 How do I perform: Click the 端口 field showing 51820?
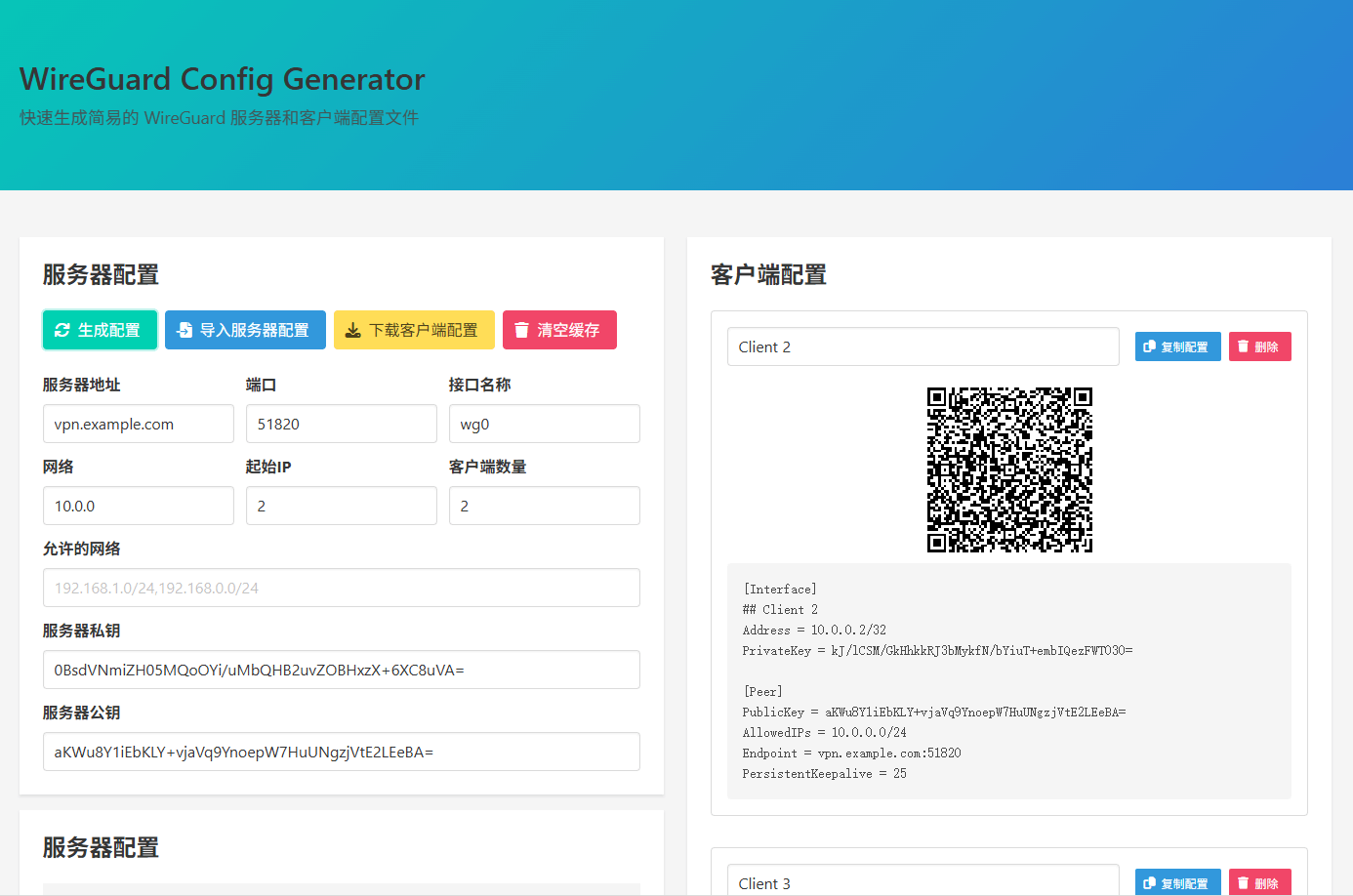(x=341, y=424)
